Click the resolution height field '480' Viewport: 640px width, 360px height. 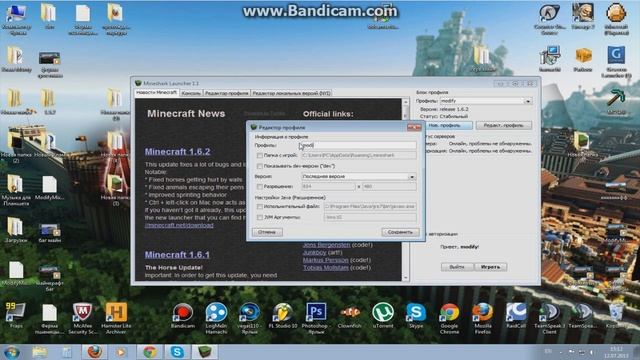(x=389, y=187)
